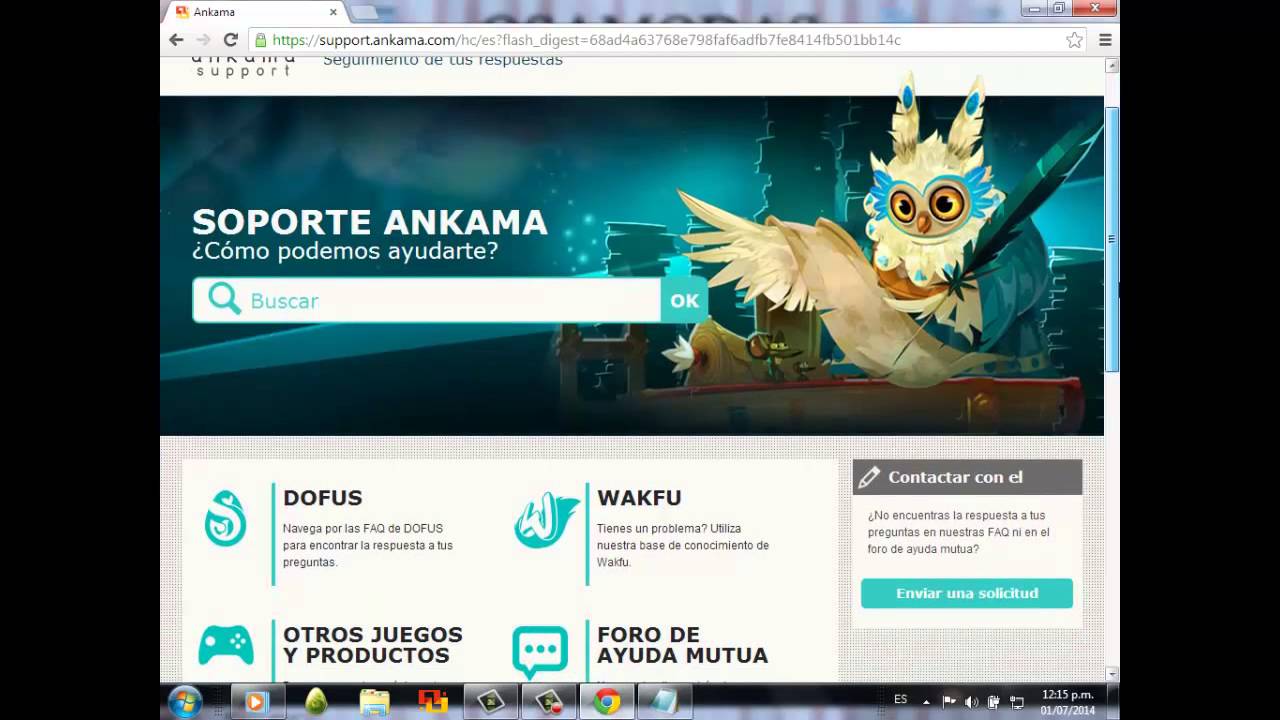Click the address bar URL
The height and width of the screenshot is (720, 1280).
point(586,40)
